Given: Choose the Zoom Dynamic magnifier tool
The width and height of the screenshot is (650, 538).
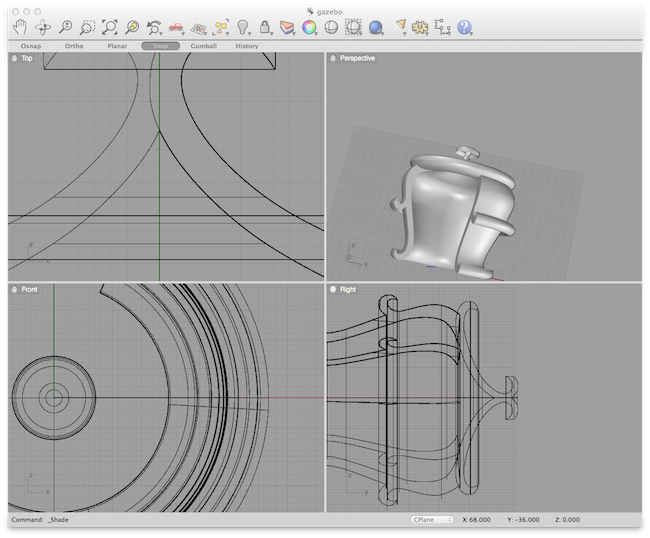Looking at the screenshot, I should (x=65, y=27).
